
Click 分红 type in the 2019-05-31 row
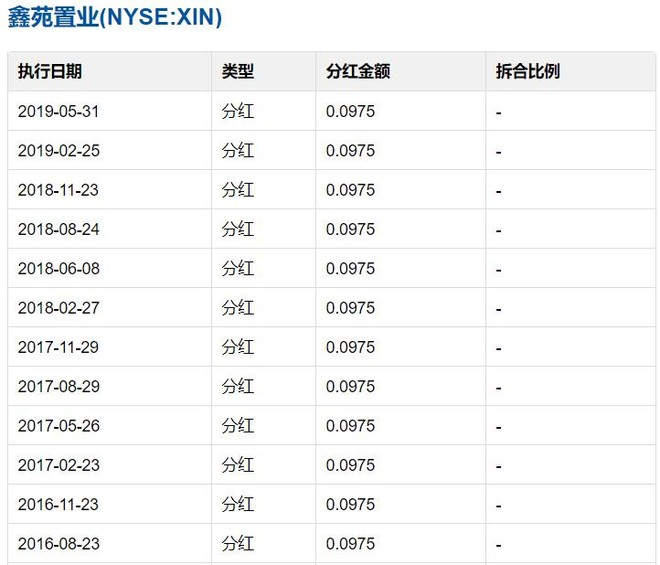(x=238, y=112)
